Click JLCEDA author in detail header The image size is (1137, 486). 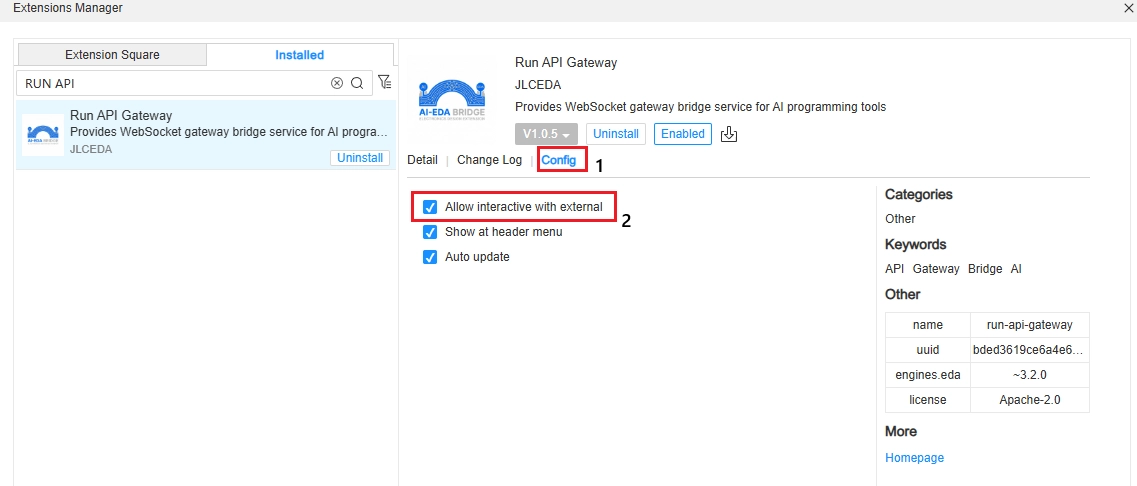(x=538, y=85)
